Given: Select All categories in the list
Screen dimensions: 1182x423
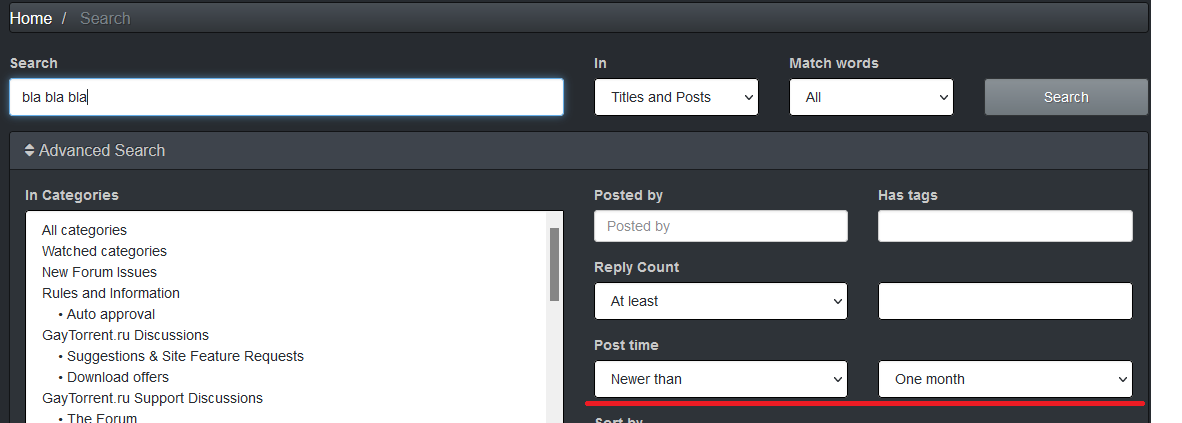Looking at the screenshot, I should click(x=84, y=230).
